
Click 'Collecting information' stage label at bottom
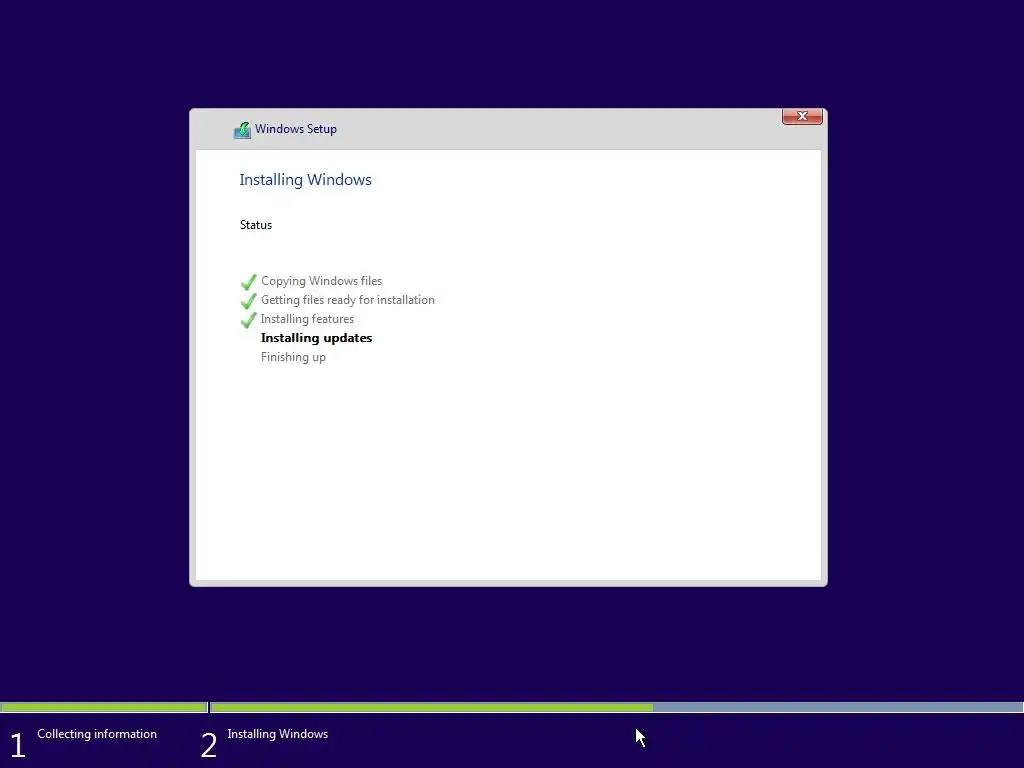[97, 734]
